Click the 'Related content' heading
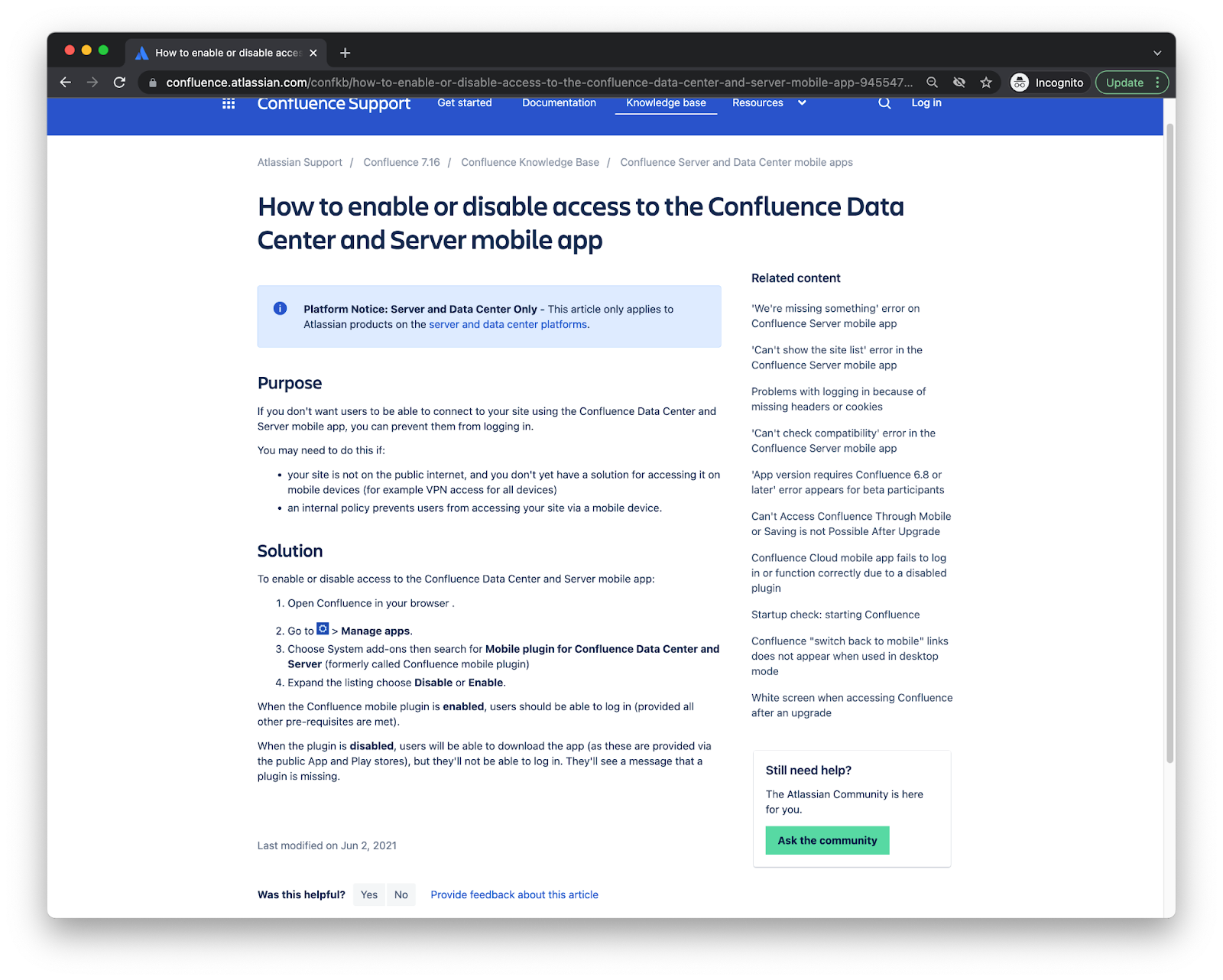This screenshot has height=980, width=1223. (796, 278)
